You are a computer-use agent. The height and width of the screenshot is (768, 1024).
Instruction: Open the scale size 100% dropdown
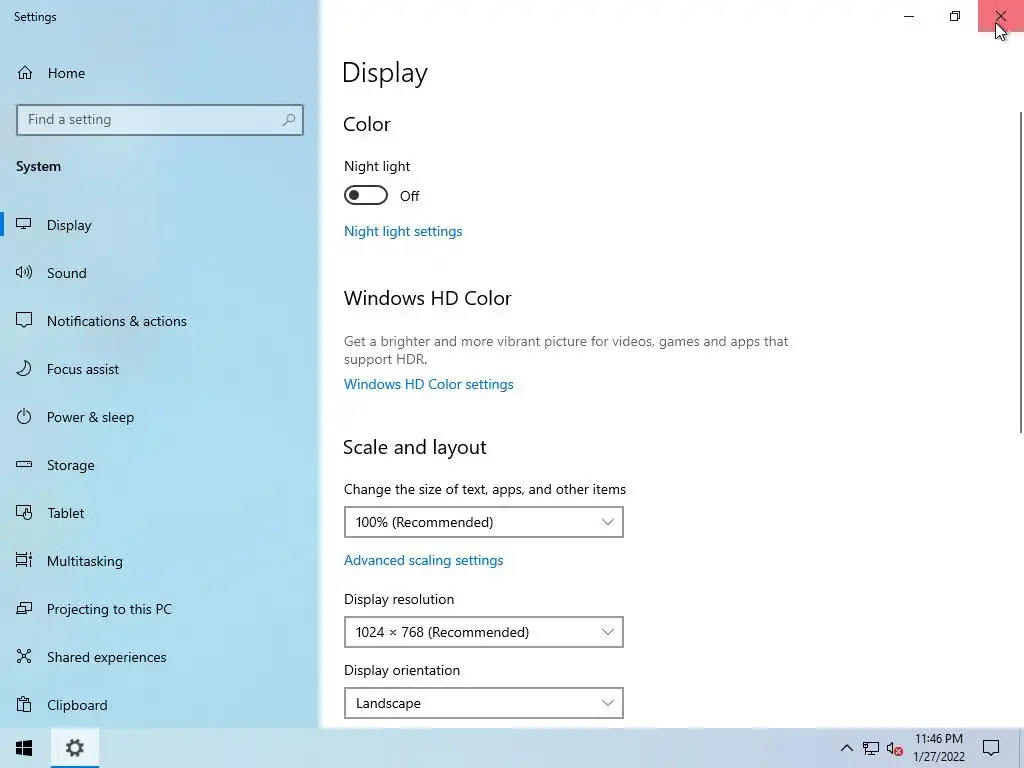click(x=484, y=522)
